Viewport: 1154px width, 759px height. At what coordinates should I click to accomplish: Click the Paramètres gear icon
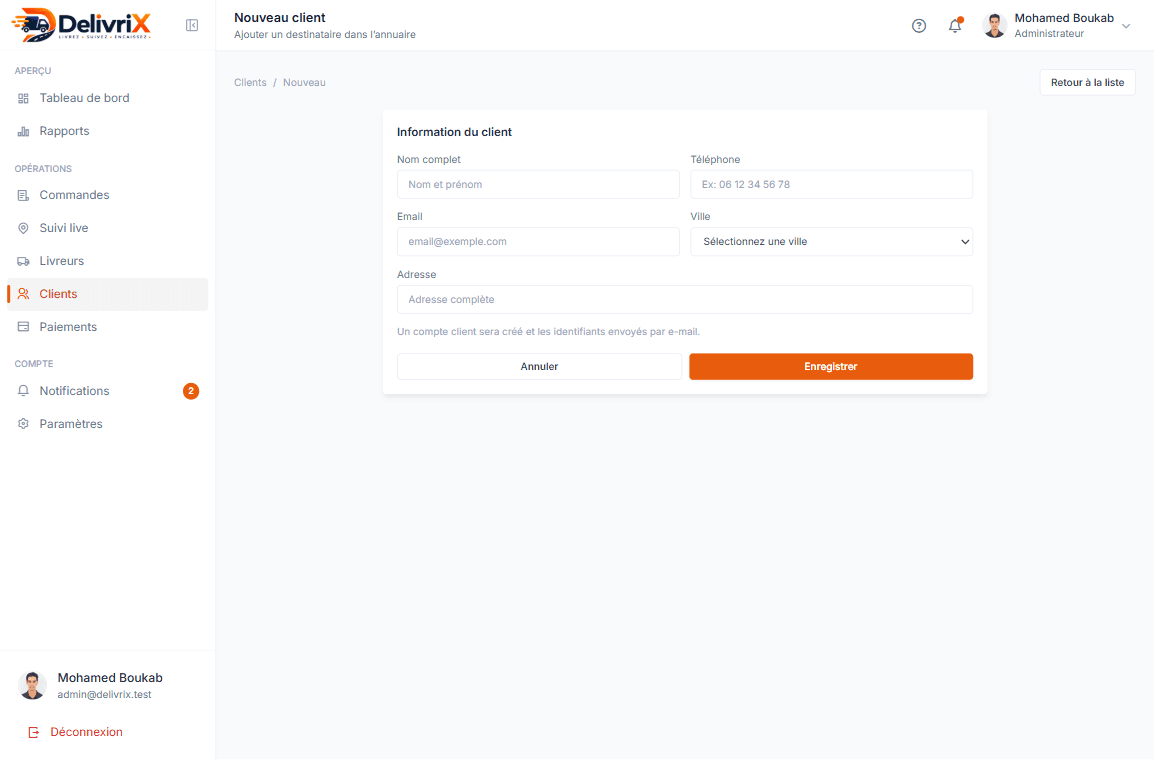(x=24, y=424)
